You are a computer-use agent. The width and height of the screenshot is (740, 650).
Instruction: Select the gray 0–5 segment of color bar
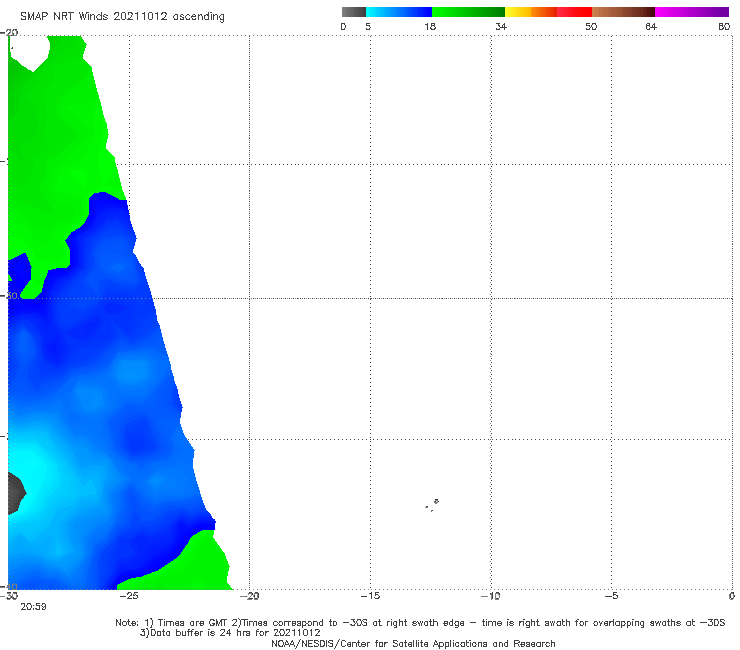354,12
